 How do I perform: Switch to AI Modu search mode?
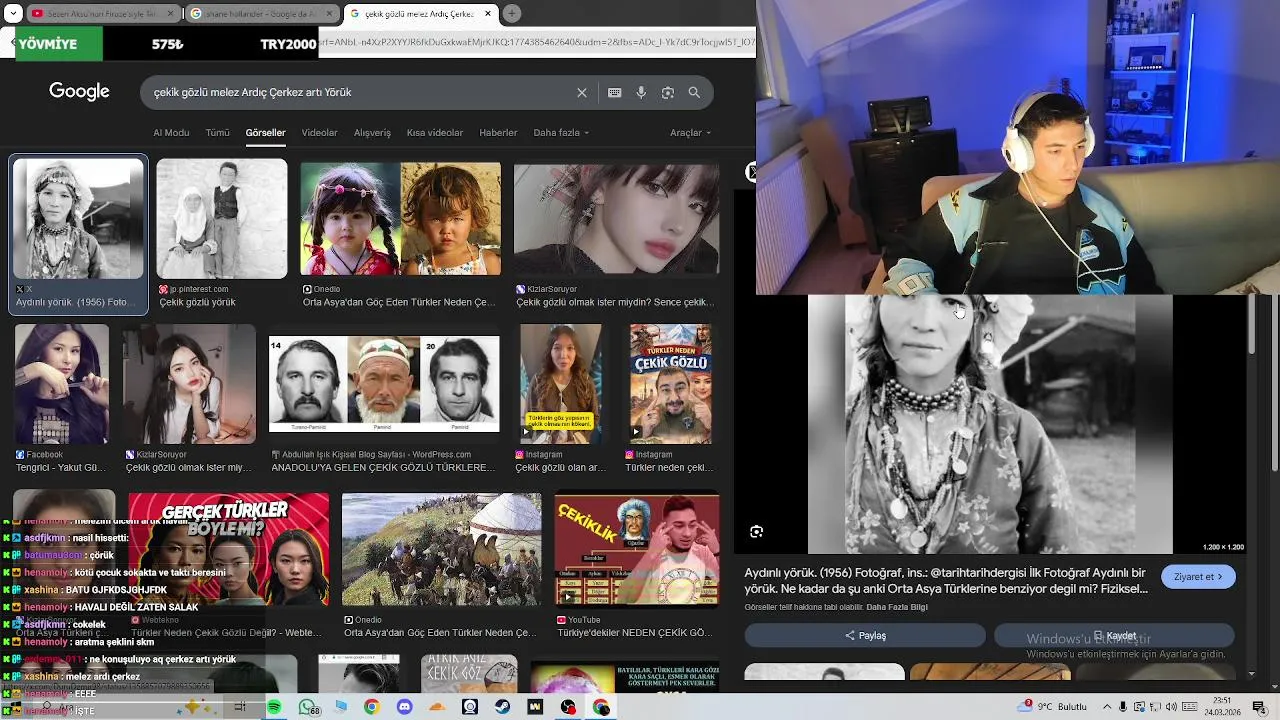click(x=171, y=132)
